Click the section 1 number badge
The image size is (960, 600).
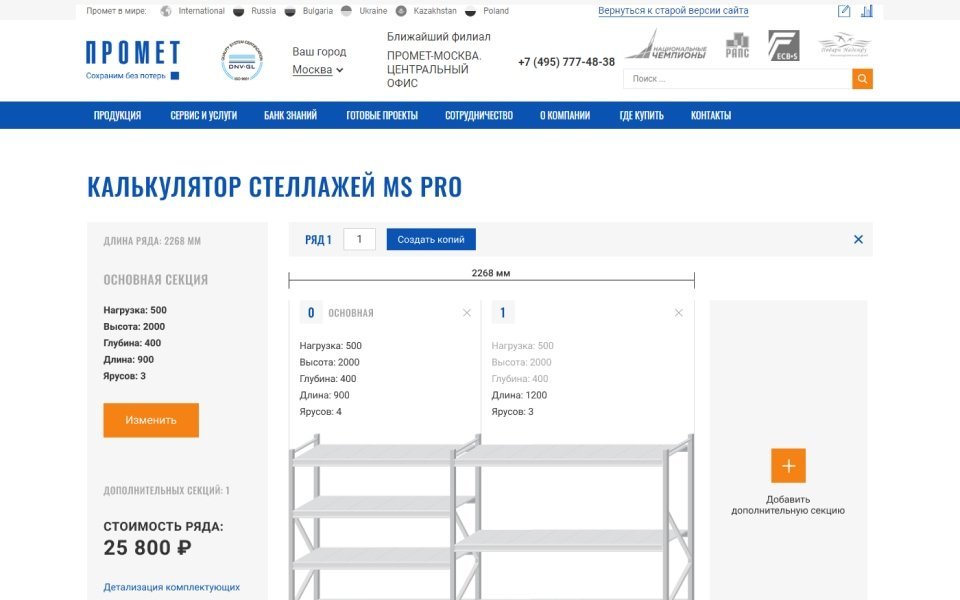[x=503, y=313]
